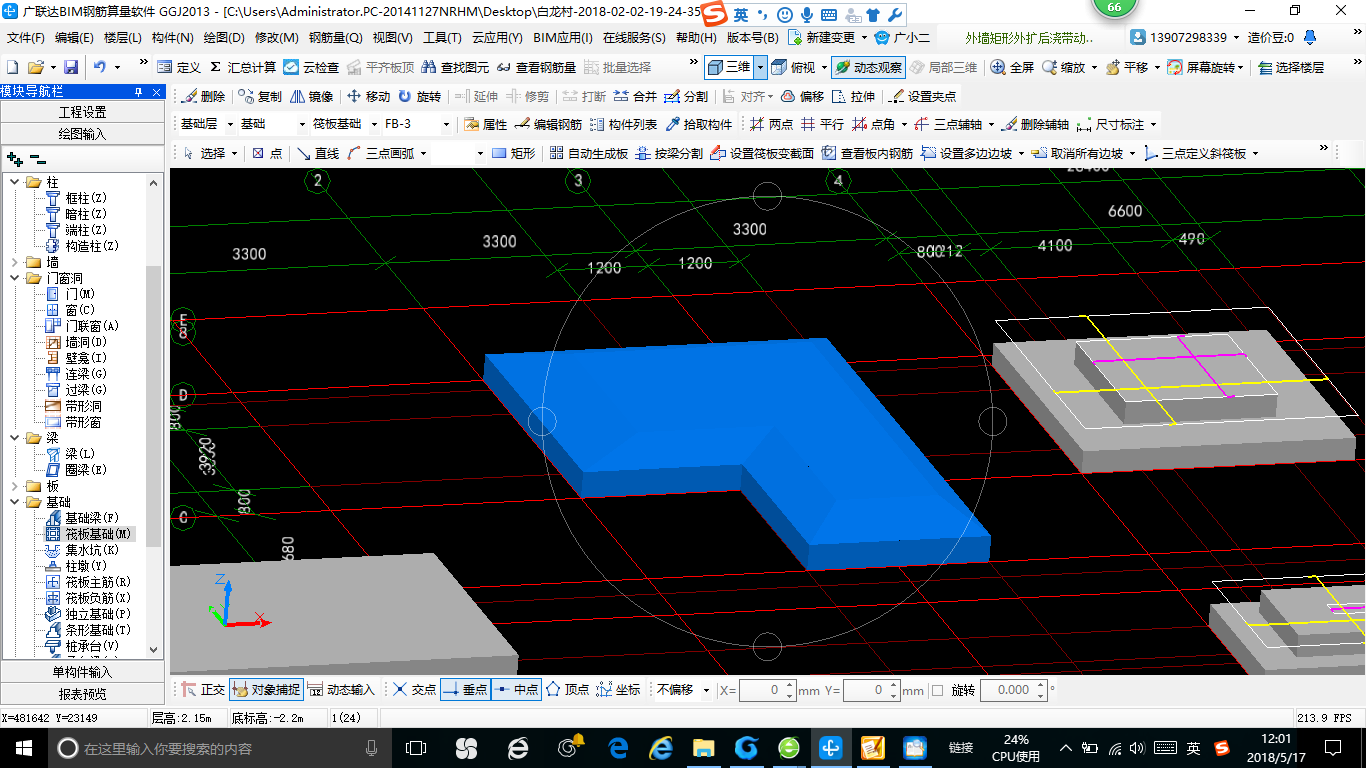1366x768 pixels.
Task: Collapse the 柱 tree node
Action: (x=15, y=182)
